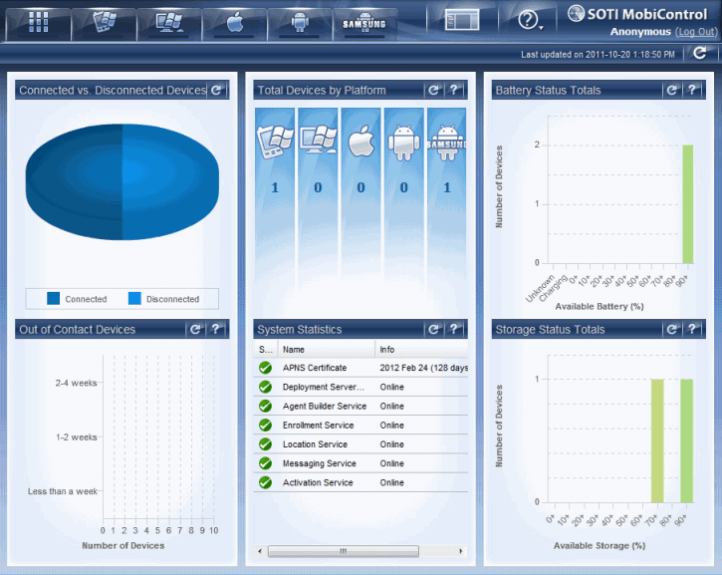Image resolution: width=722 pixels, height=575 pixels.
Task: Refresh the System Statistics panel
Action: coord(433,330)
